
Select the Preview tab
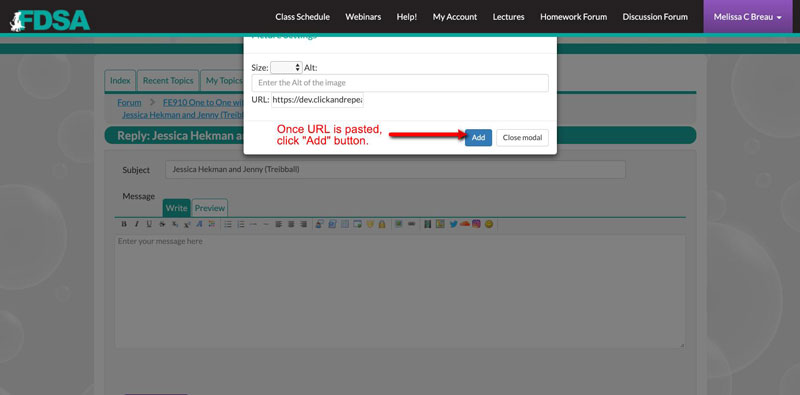[x=210, y=208]
